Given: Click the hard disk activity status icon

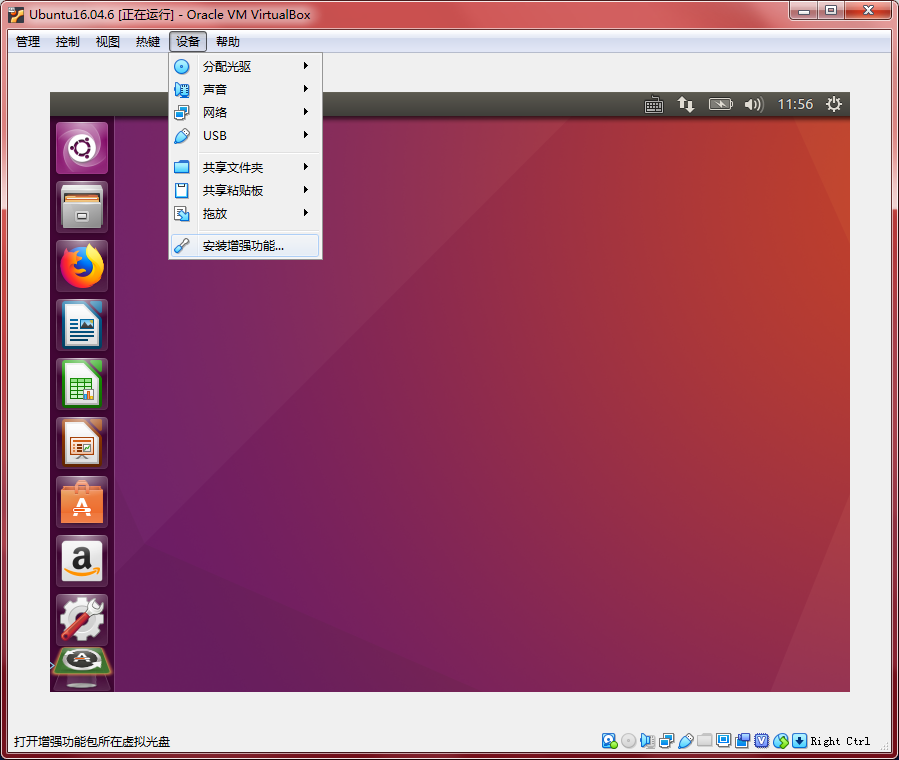Looking at the screenshot, I should pos(609,741).
